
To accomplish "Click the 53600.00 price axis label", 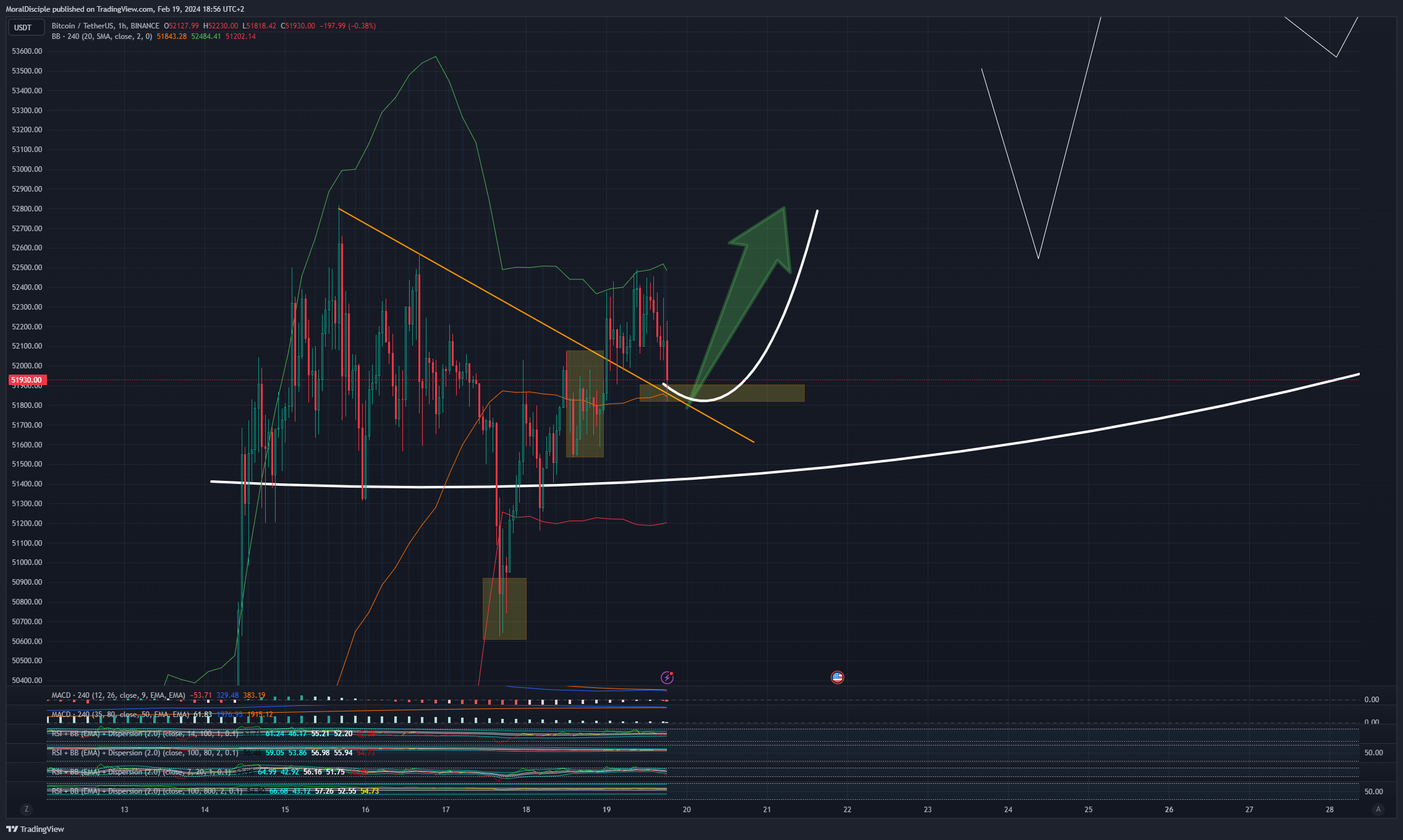I will point(27,51).
